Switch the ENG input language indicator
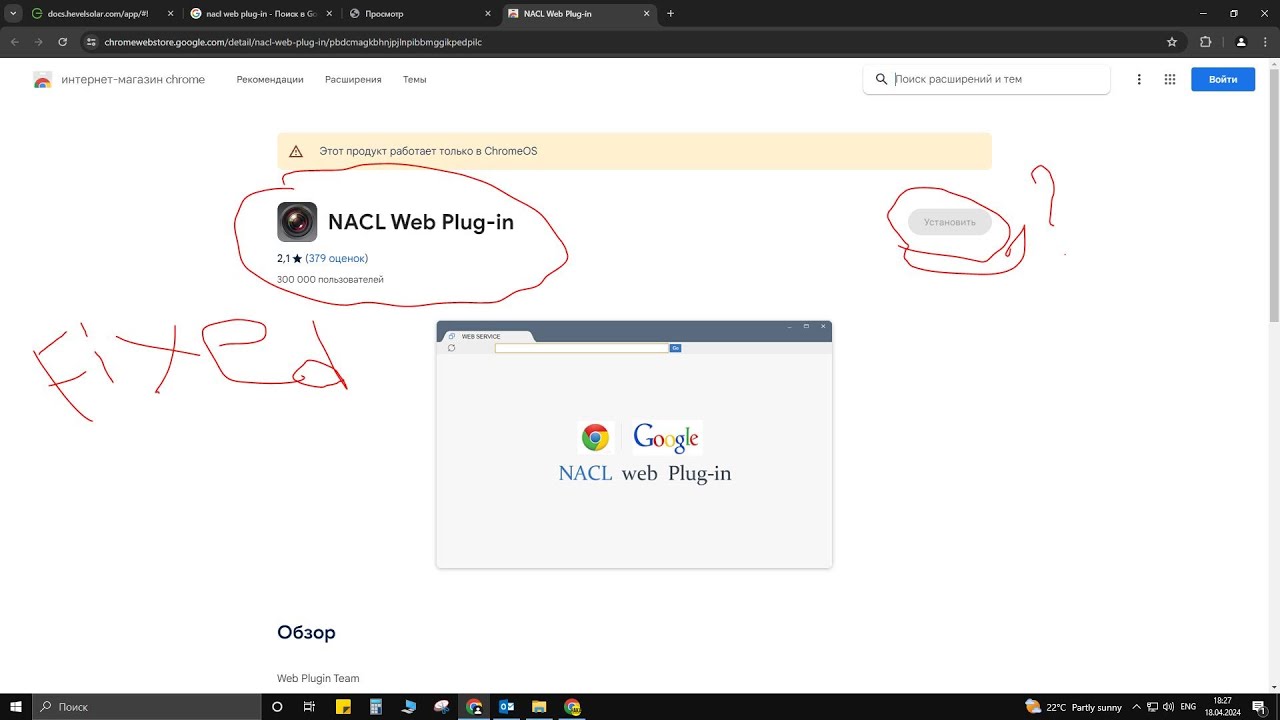This screenshot has height=720, width=1280. (x=1188, y=707)
